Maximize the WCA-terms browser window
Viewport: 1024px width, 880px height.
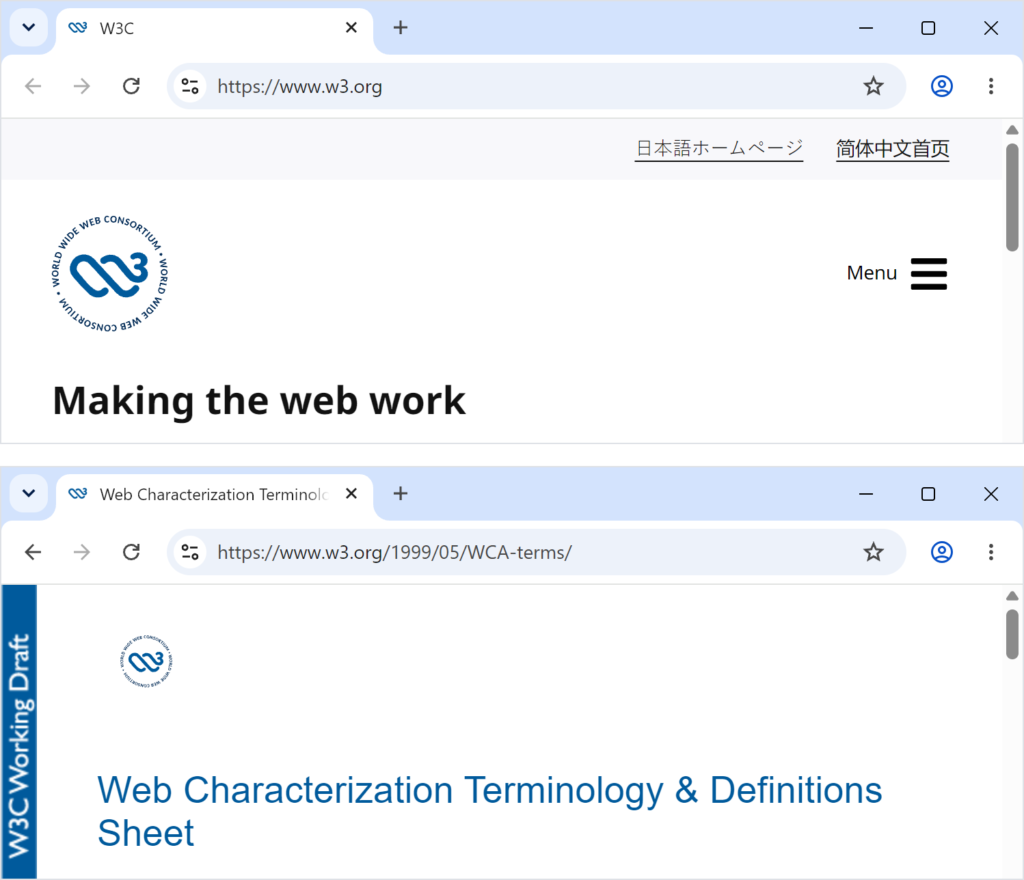tap(928, 494)
